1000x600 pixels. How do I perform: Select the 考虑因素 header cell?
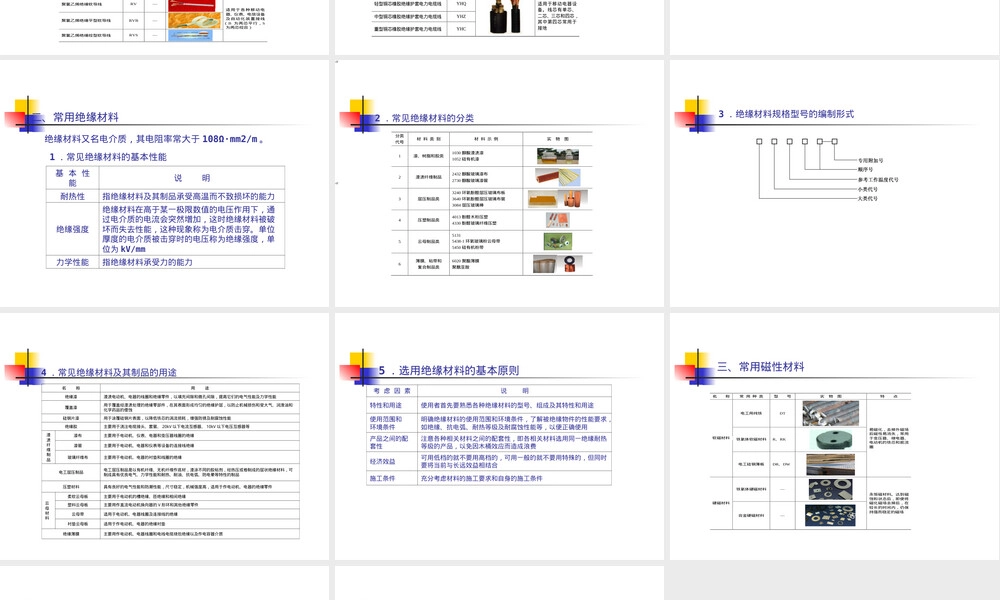click(x=392, y=391)
